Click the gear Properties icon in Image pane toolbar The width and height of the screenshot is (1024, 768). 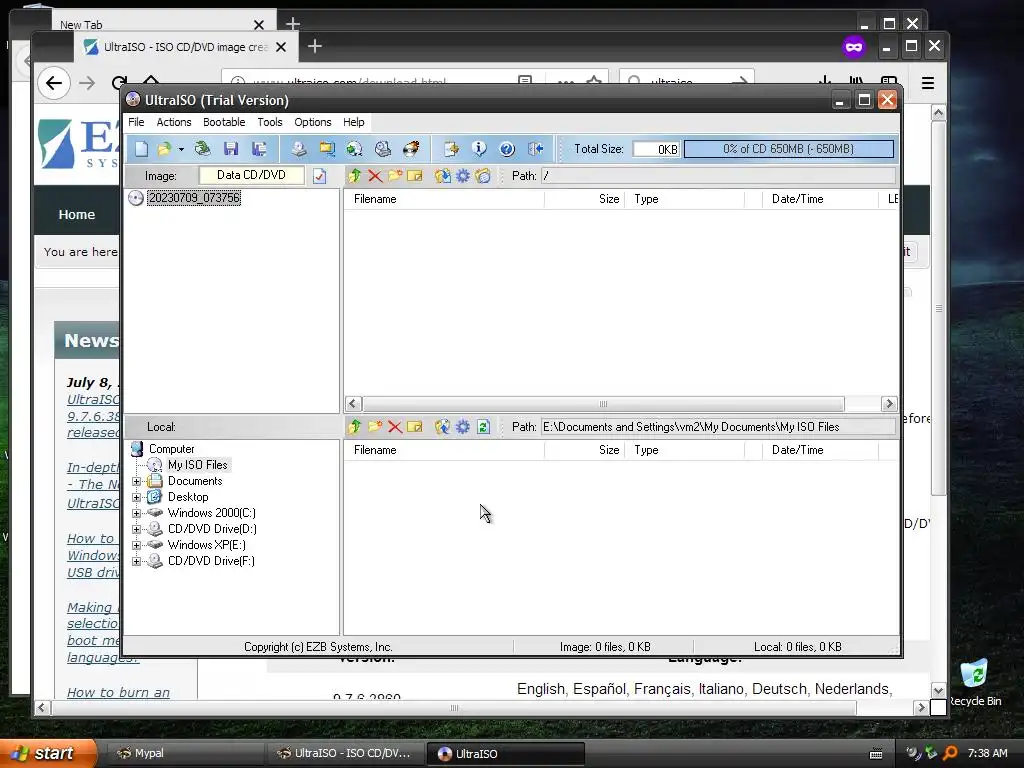(x=462, y=176)
